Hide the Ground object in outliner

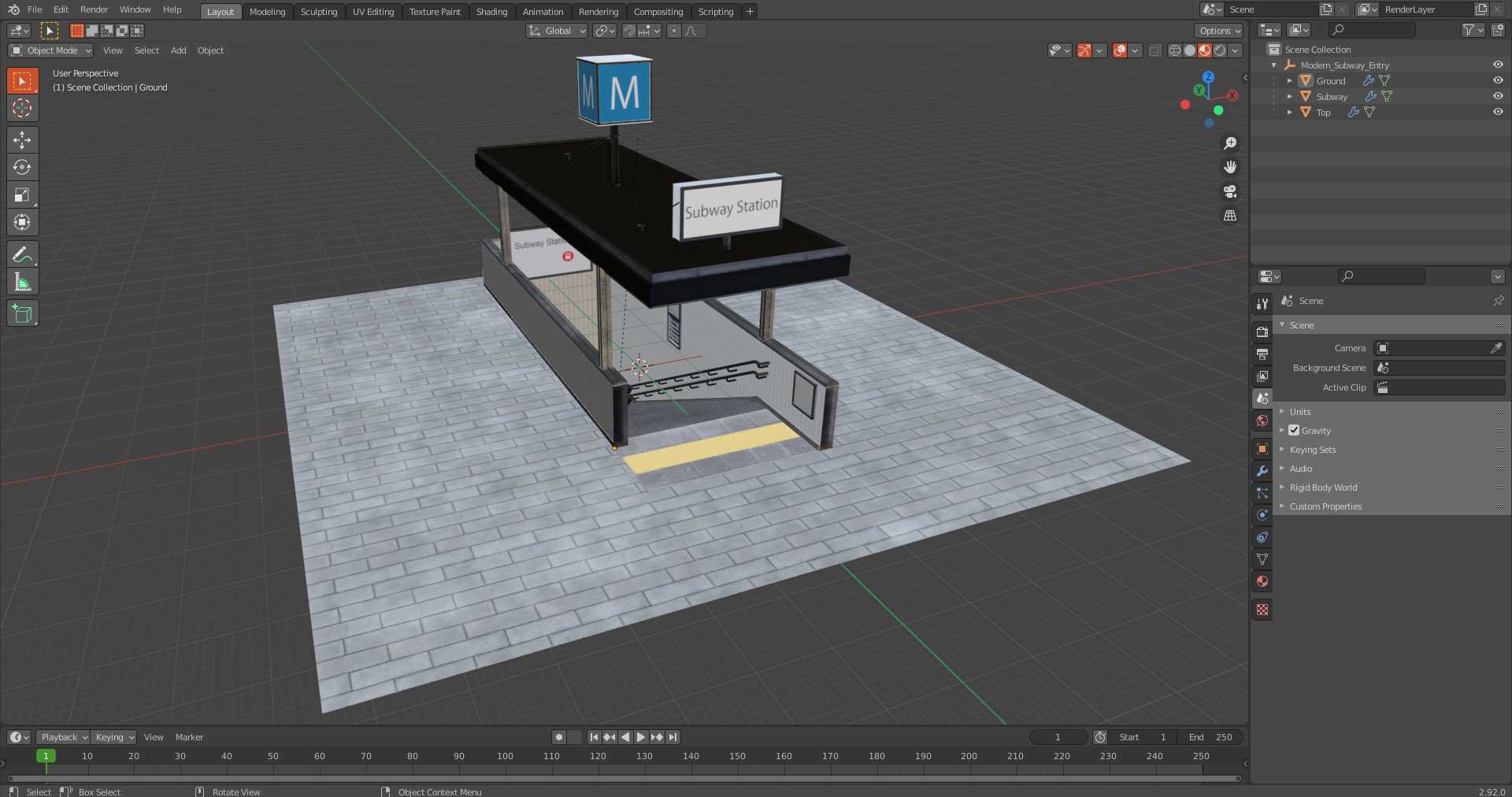tap(1498, 80)
